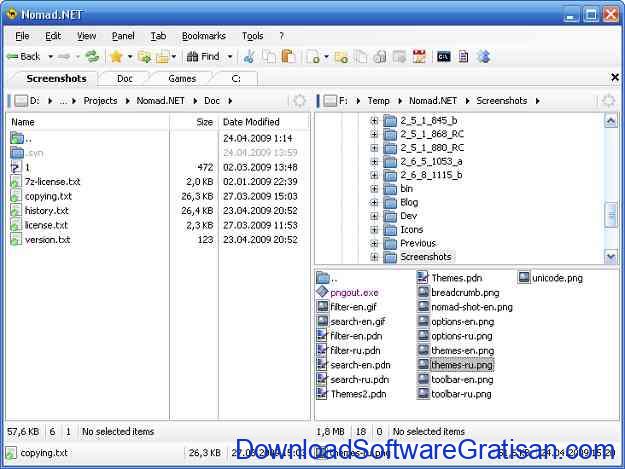Open the ? help menu
This screenshot has width=625, height=469.
click(281, 36)
